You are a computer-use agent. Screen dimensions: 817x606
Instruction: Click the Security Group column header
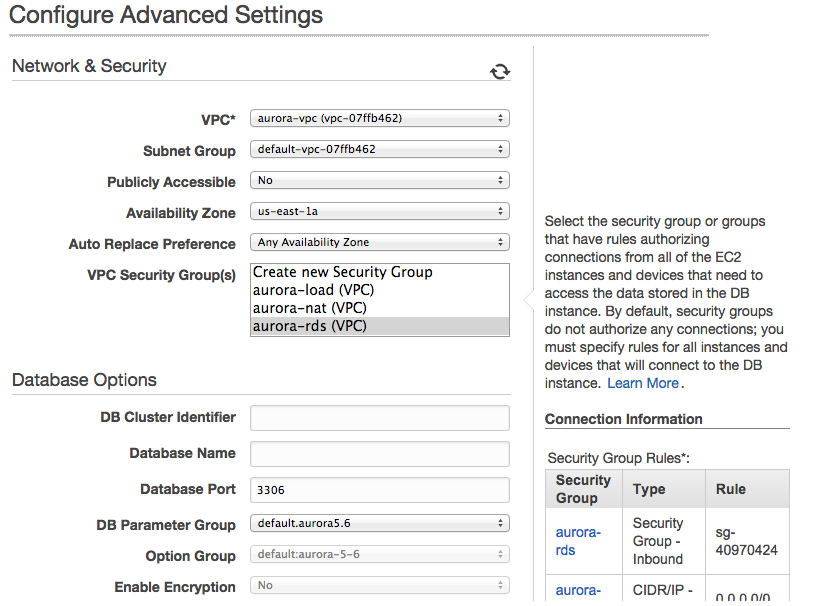583,489
